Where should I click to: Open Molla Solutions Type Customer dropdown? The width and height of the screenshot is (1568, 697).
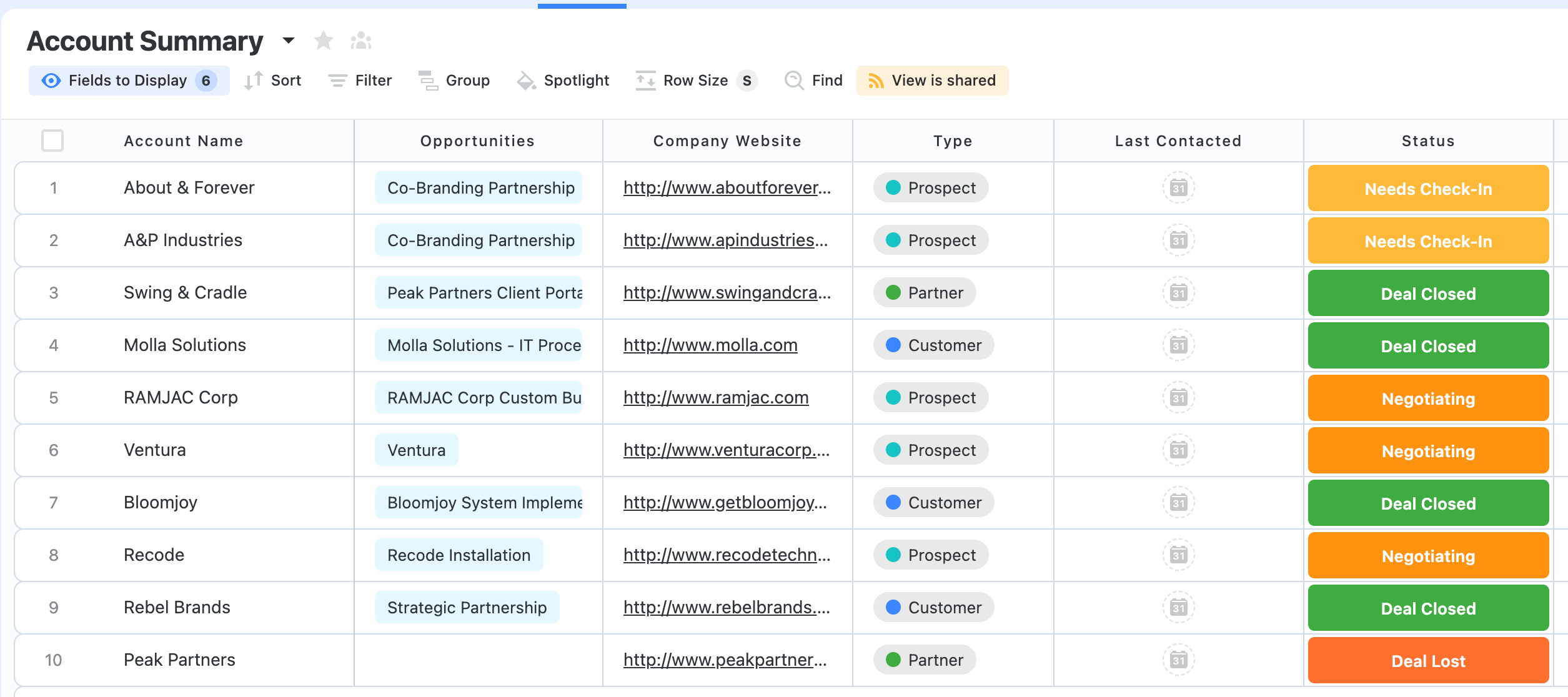(933, 345)
